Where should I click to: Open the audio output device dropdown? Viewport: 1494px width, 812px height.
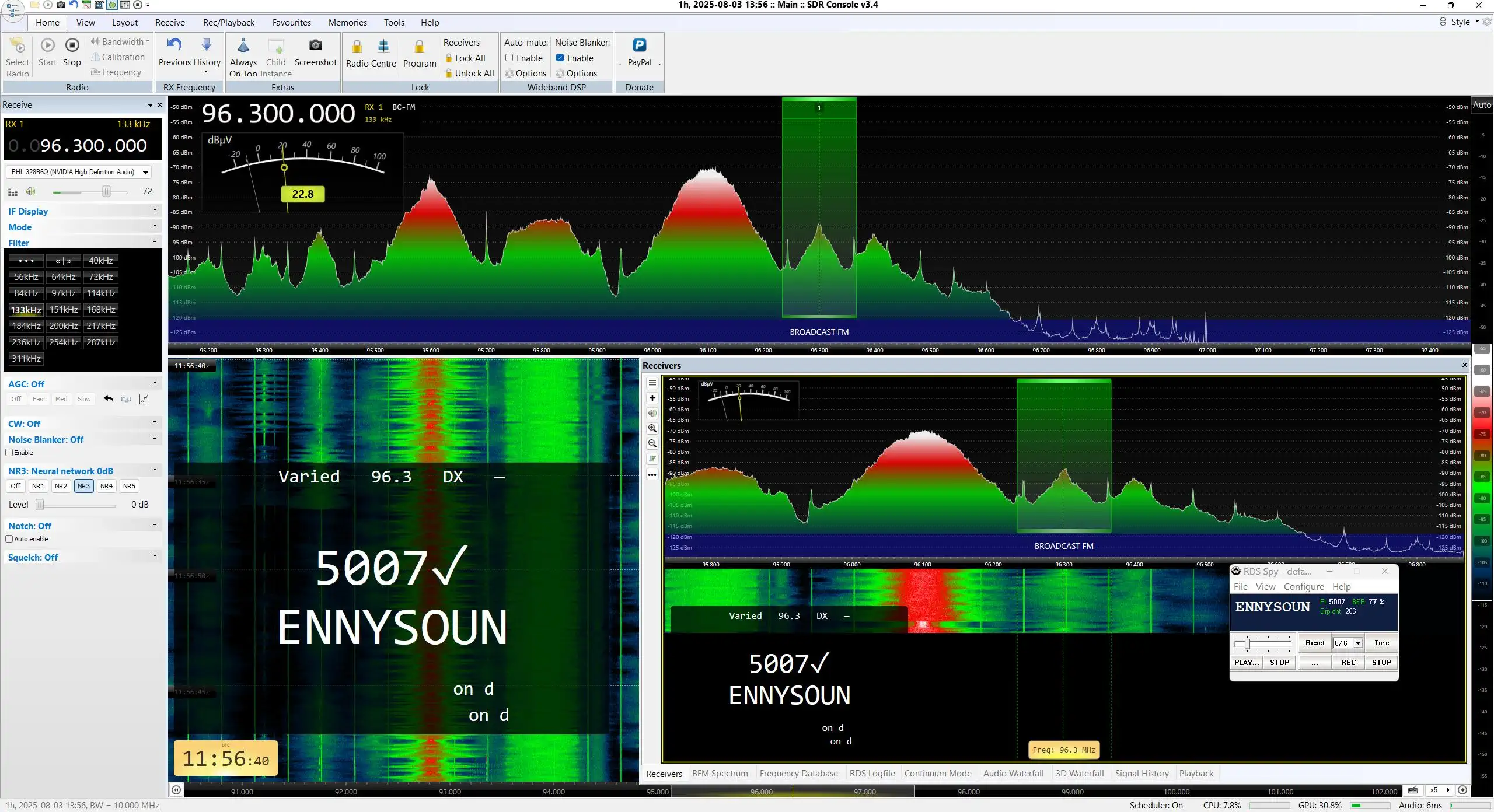pos(145,172)
